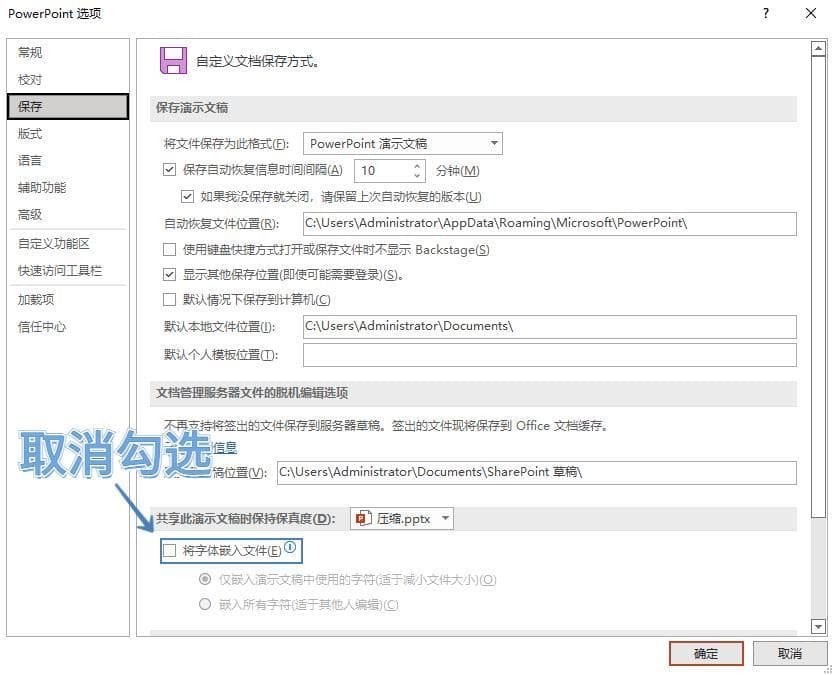This screenshot has height=675, width=834.
Task: Open 快速访问工具栏 category
Action: 68,270
